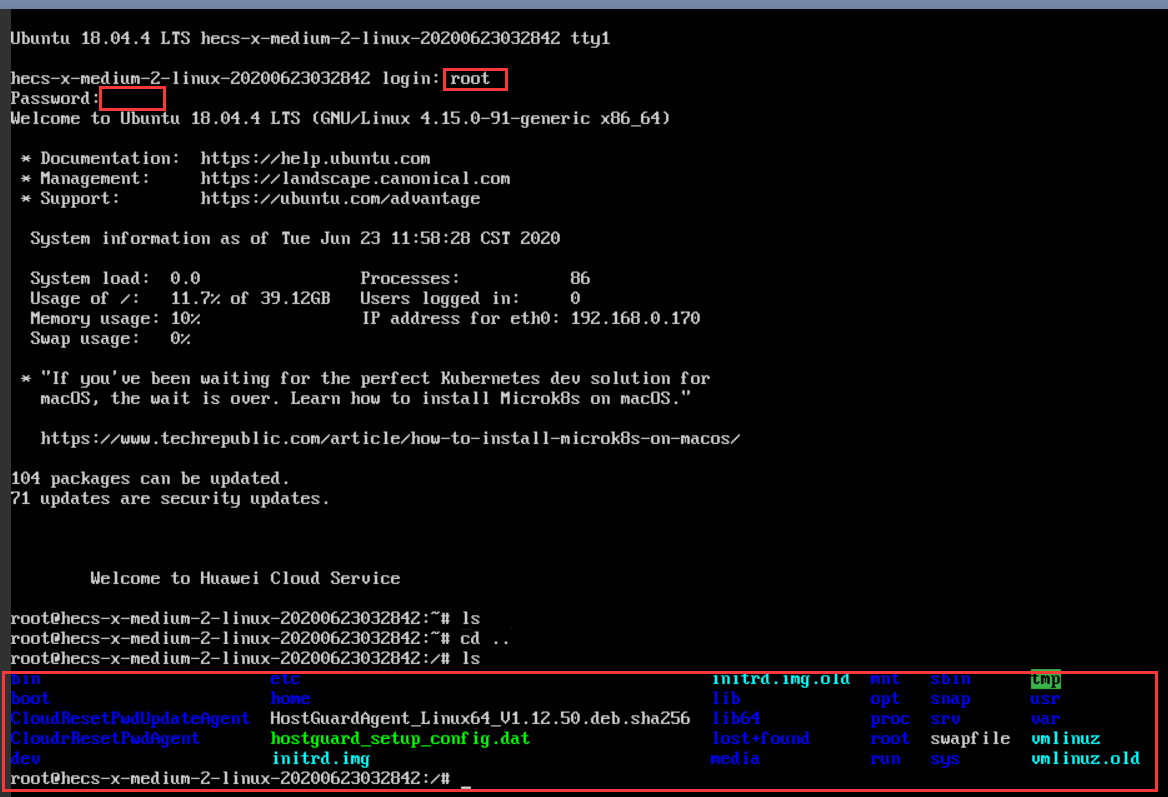This screenshot has width=1168, height=797.
Task: Click the ubuntu.com/advantage support URL
Action: [x=340, y=199]
